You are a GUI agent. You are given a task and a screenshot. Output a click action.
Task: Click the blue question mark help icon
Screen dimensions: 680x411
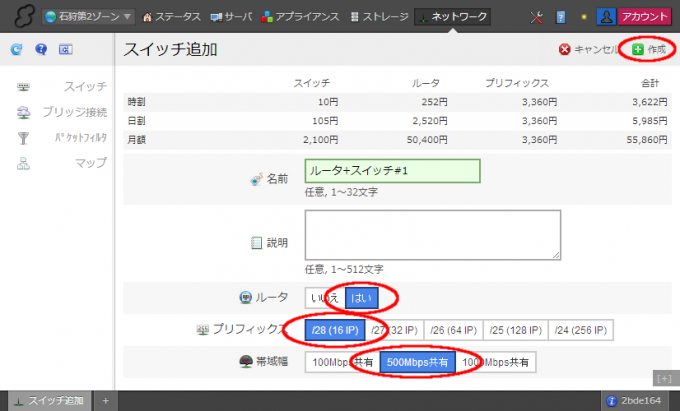pos(41,49)
